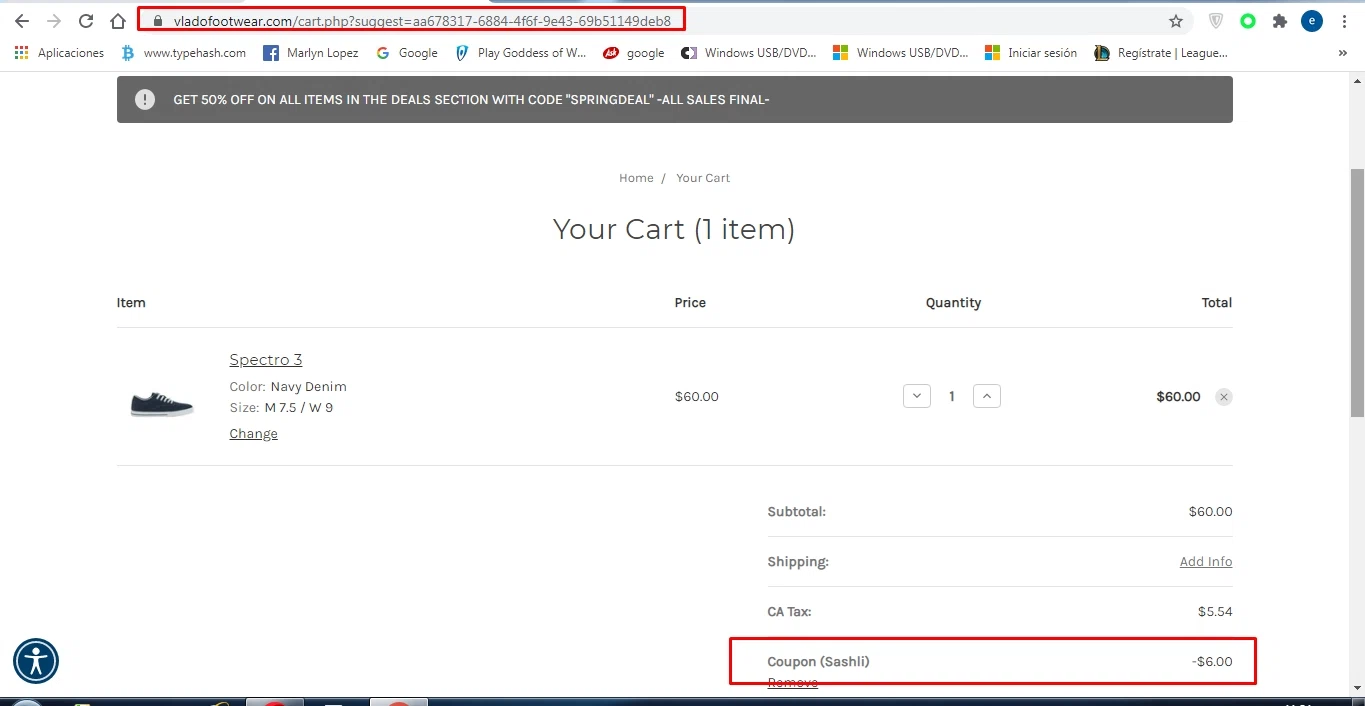Open the Chrome three-dot menu

coord(1344,21)
